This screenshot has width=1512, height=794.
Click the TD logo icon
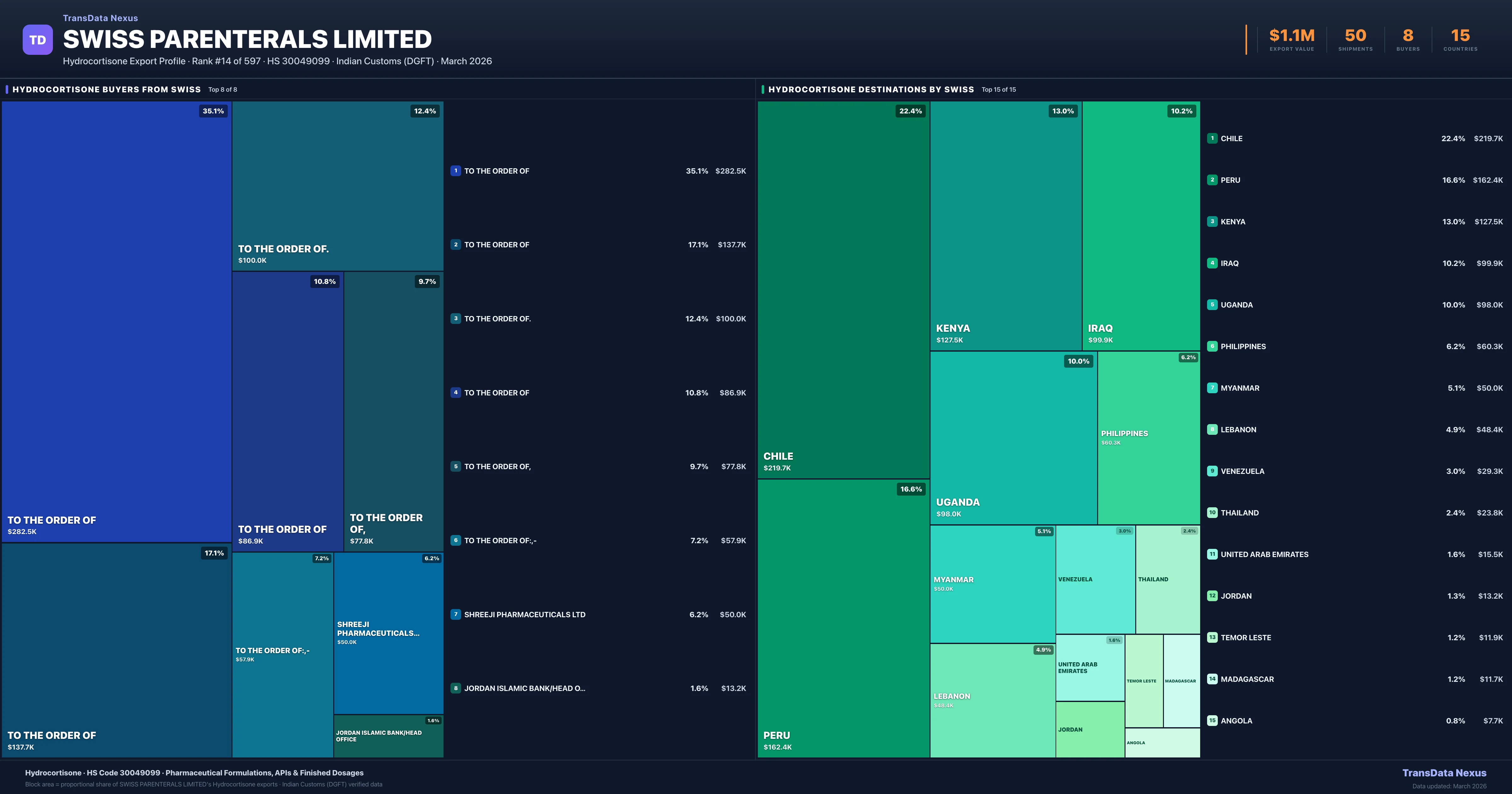[37, 39]
